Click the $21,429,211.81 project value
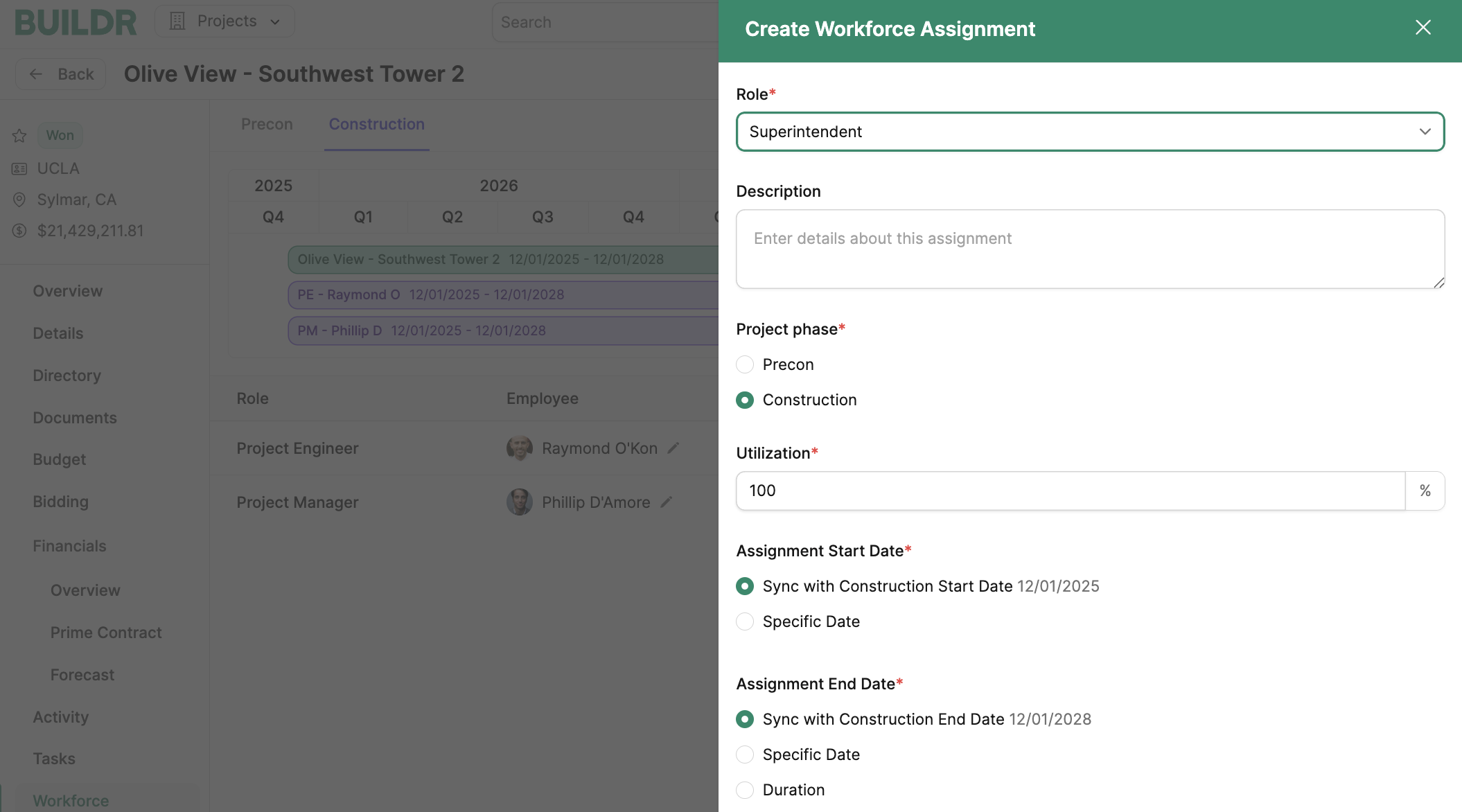This screenshot has height=812, width=1462. click(91, 231)
